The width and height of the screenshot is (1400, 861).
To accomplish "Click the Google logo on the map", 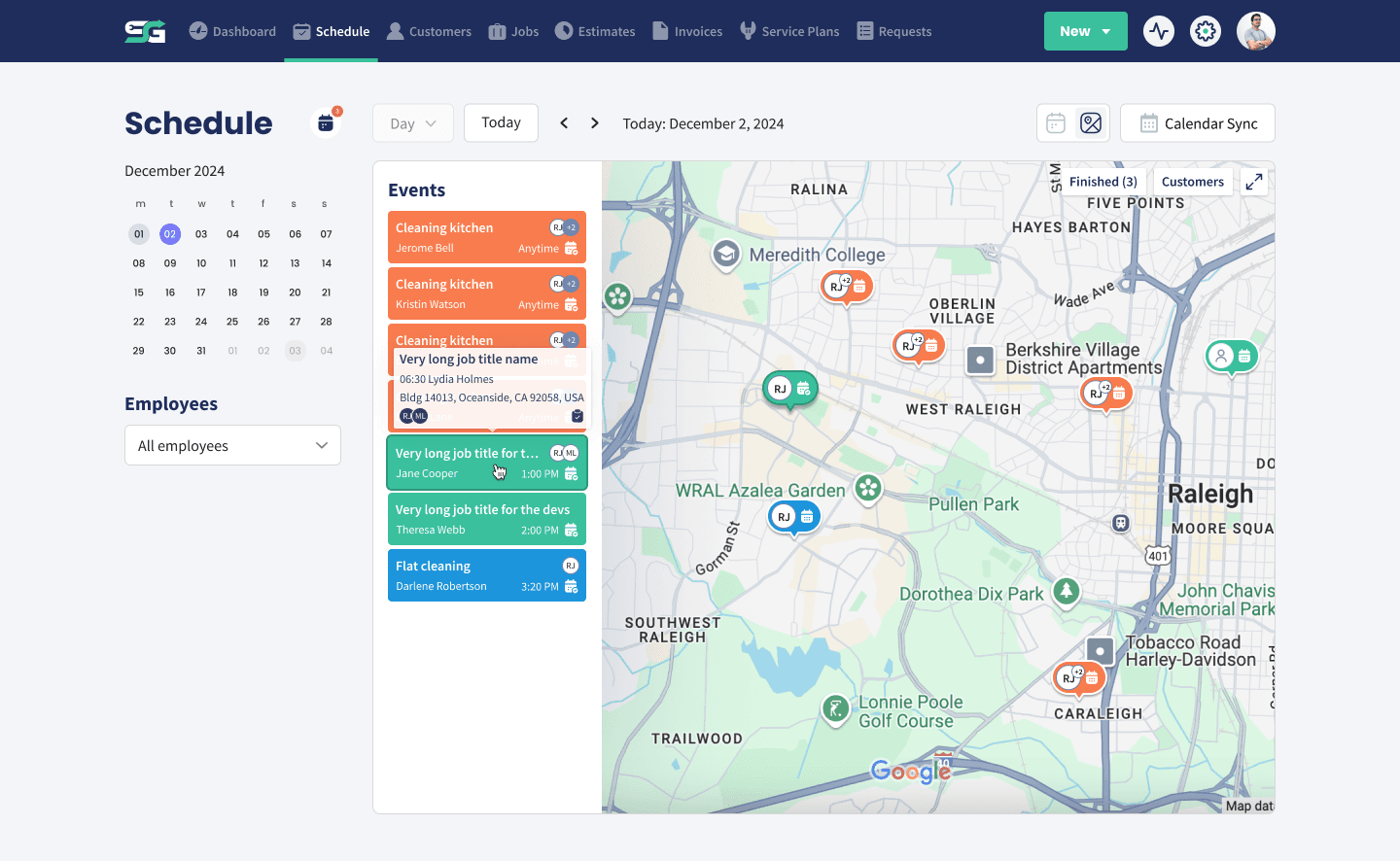I will click(911, 771).
